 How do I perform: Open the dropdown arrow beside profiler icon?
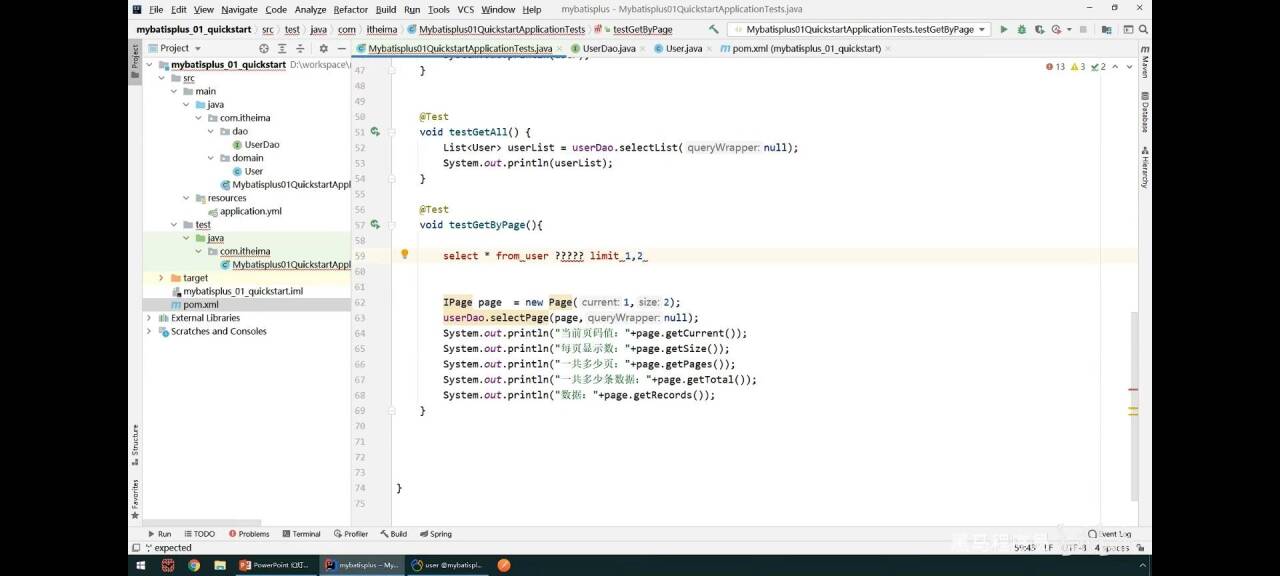(x=1069, y=30)
